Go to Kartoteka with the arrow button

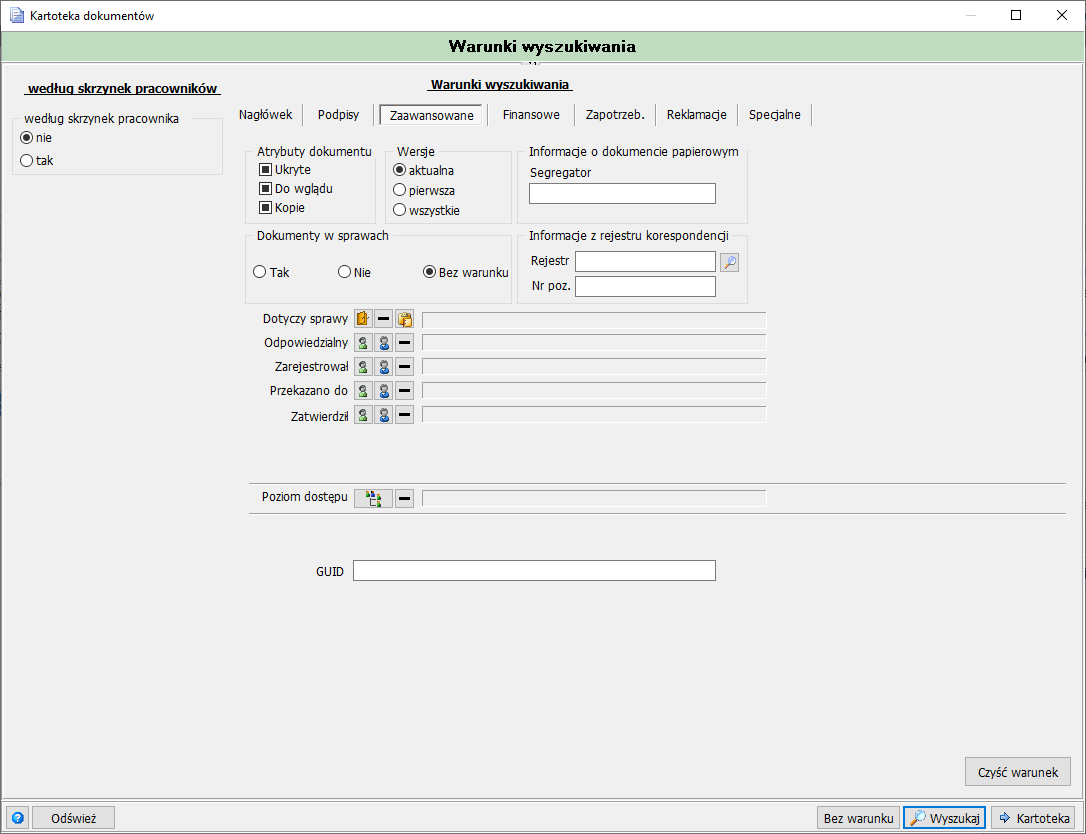[1033, 818]
